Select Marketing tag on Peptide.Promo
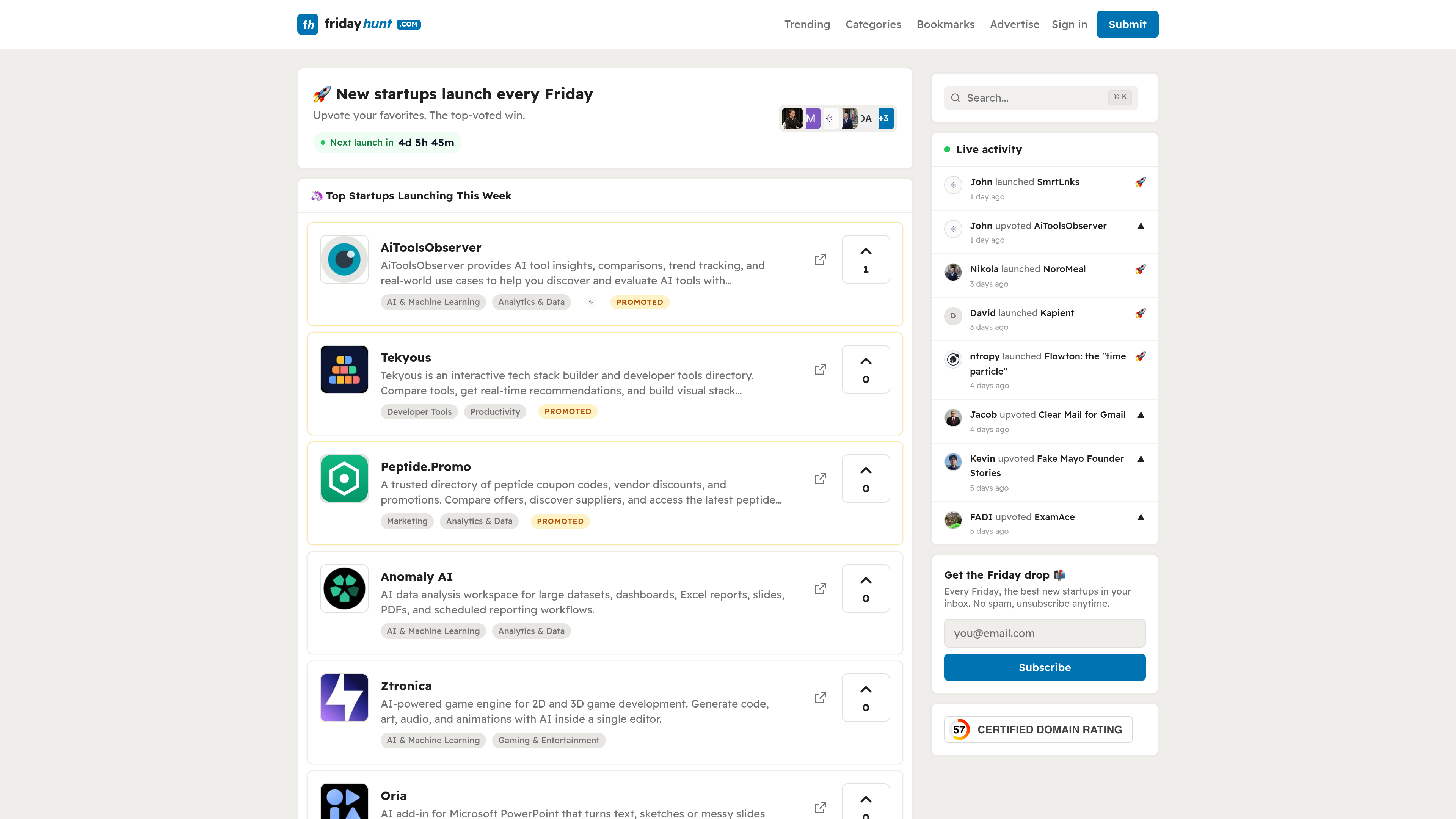The width and height of the screenshot is (1456, 819). 407,521
